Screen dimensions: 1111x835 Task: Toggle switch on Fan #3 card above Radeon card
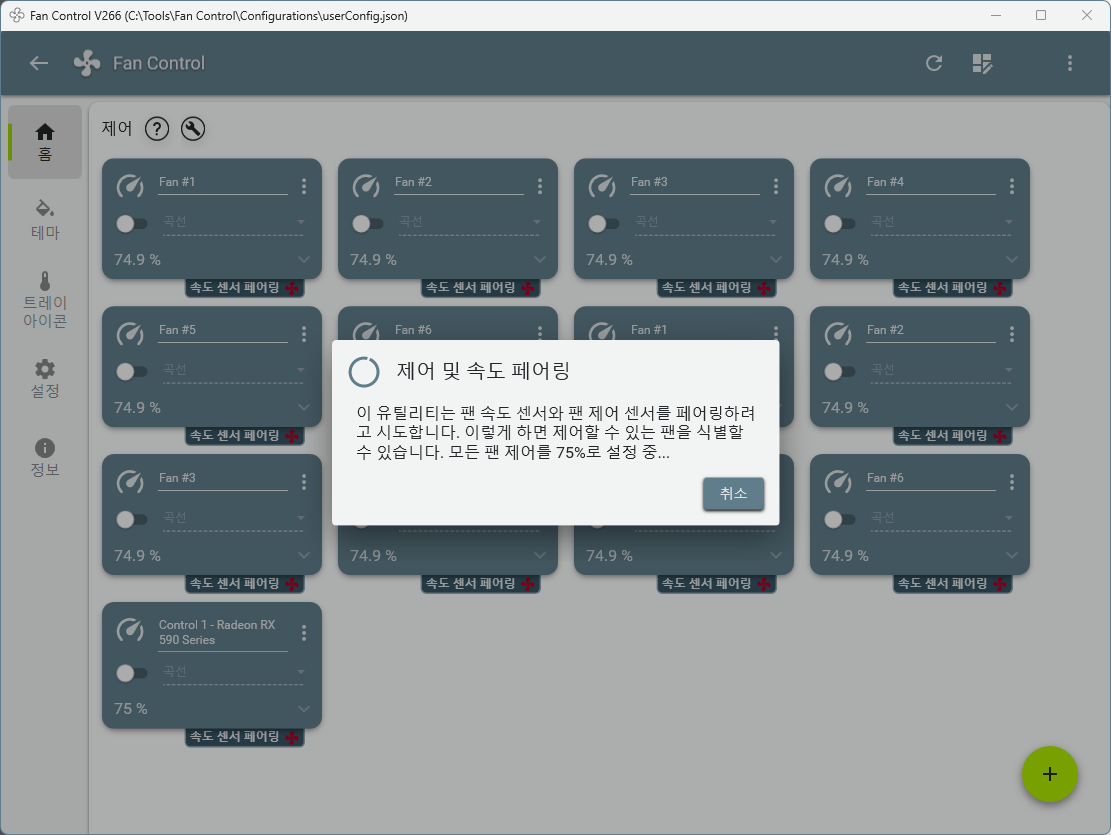(131, 520)
